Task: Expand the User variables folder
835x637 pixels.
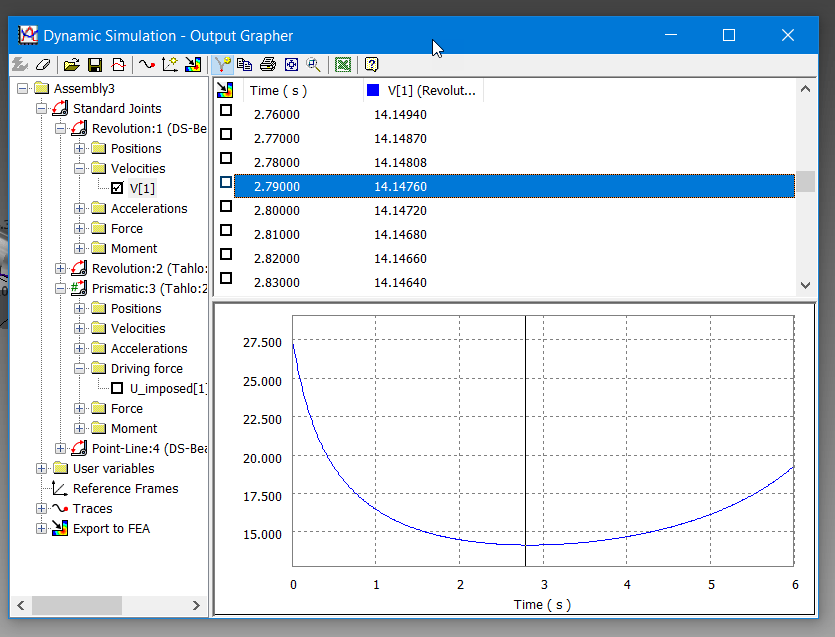Action: click(42, 469)
